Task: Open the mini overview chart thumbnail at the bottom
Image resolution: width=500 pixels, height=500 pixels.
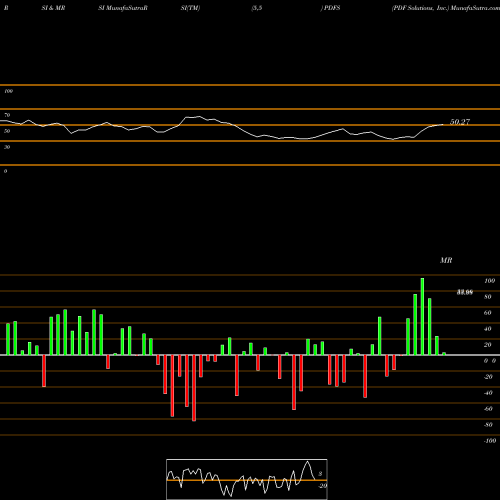Action: (x=247, y=479)
